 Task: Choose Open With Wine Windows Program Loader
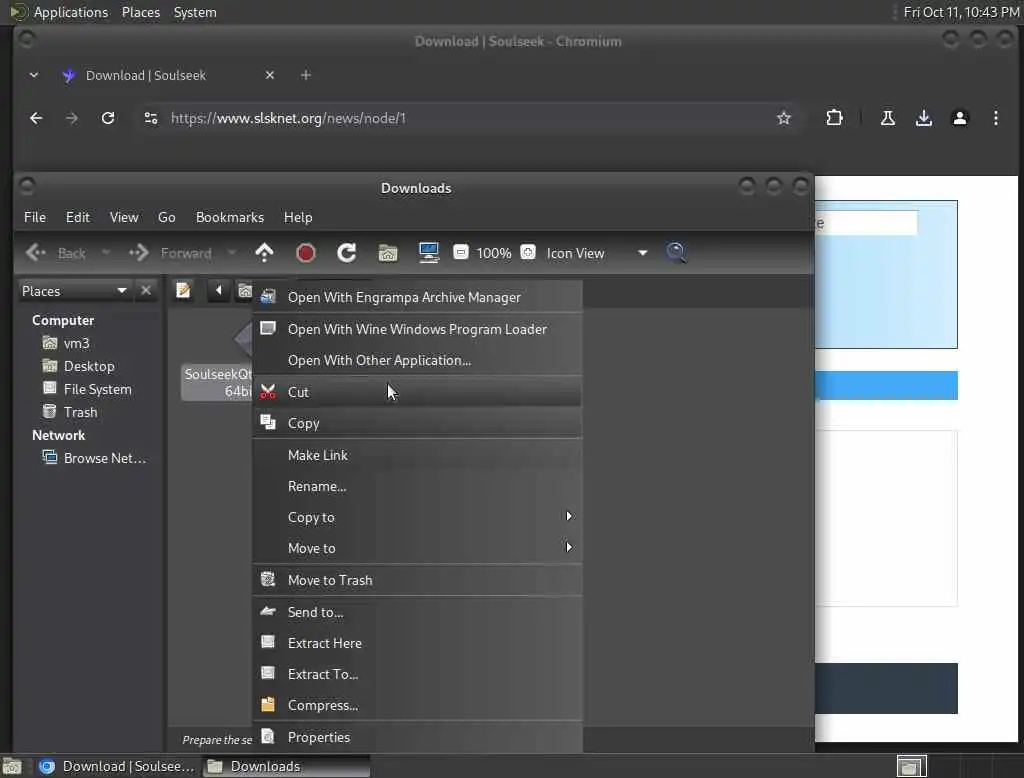[x=417, y=329]
